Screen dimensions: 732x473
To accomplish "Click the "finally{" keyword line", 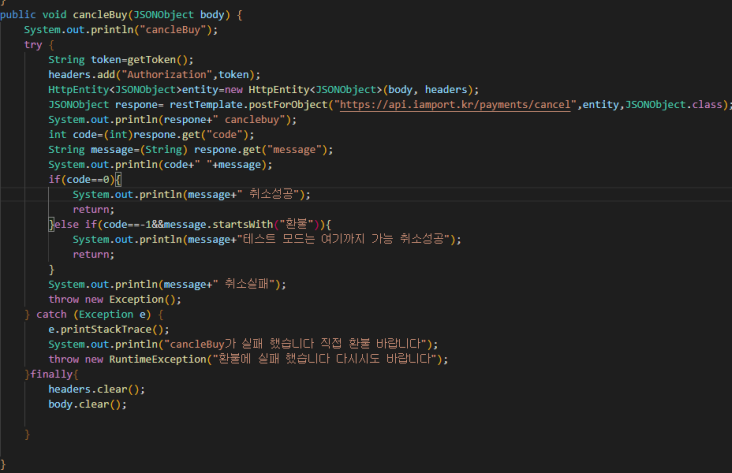I will tap(51, 374).
